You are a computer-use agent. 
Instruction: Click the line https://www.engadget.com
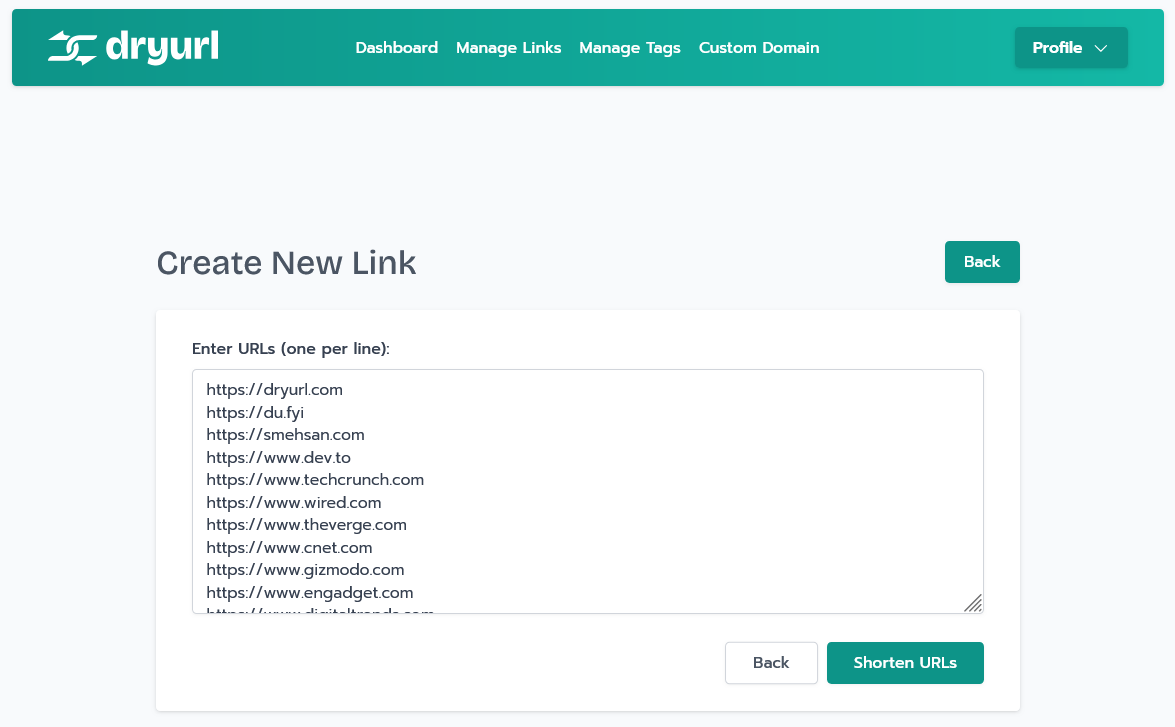[x=309, y=592]
